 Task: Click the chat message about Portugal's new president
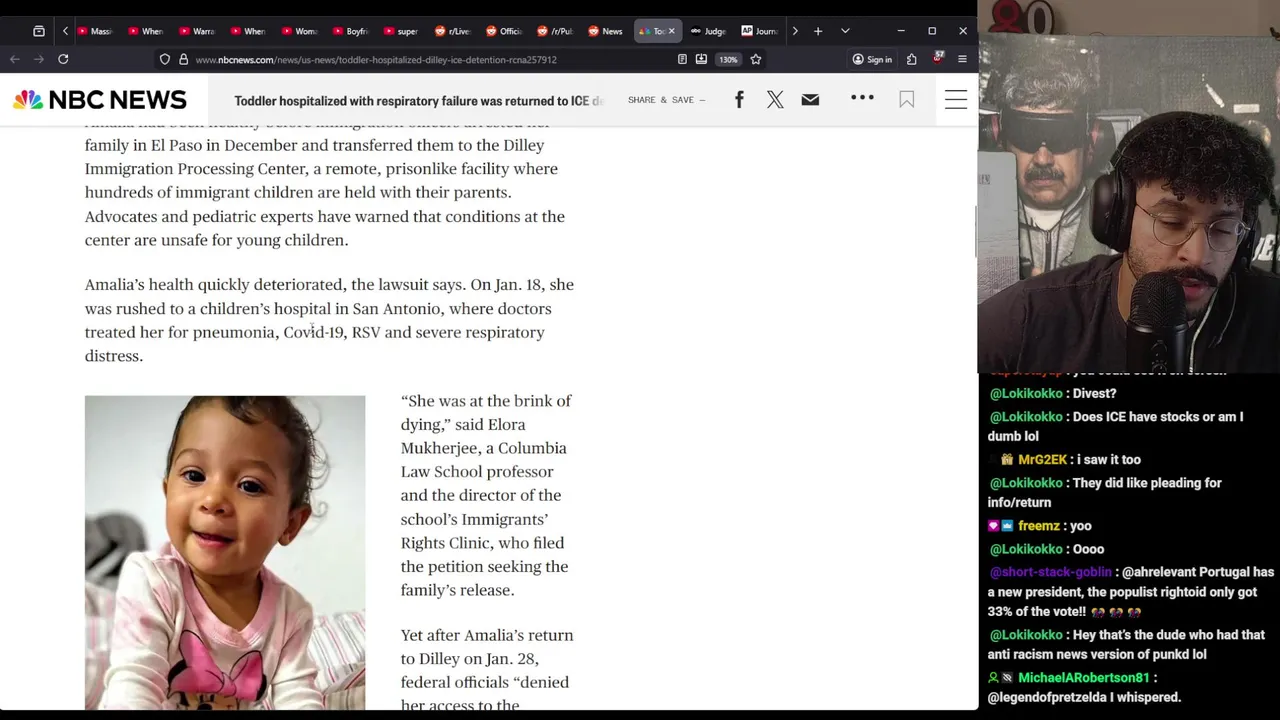tap(1131, 591)
